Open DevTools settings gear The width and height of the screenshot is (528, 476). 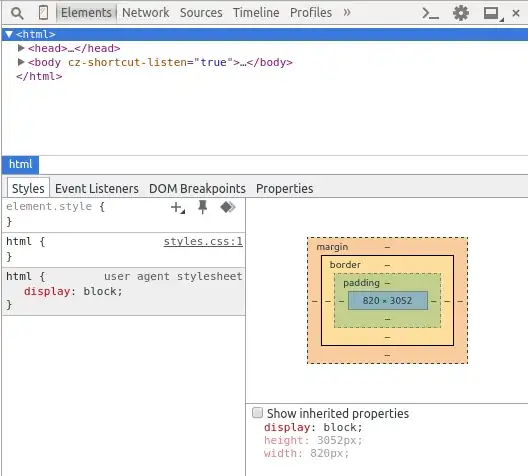point(461,13)
